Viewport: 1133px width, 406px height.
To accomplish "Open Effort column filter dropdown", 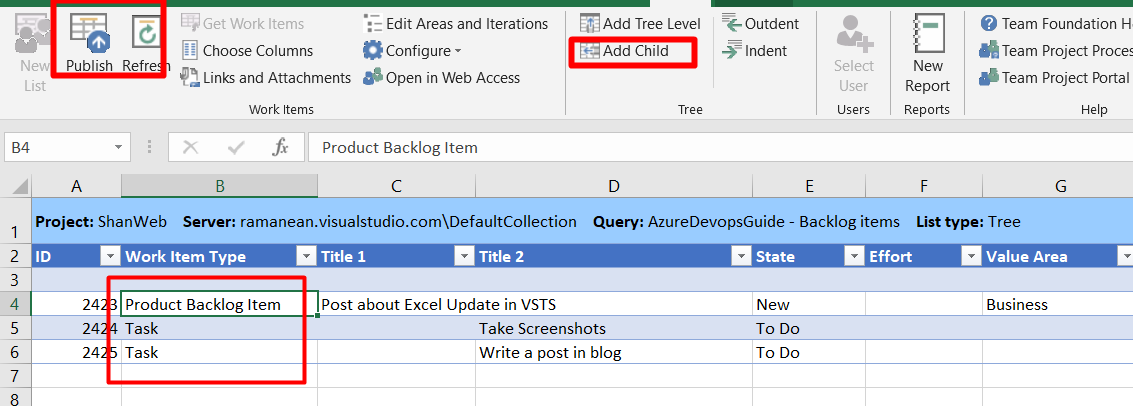I will (971, 256).
